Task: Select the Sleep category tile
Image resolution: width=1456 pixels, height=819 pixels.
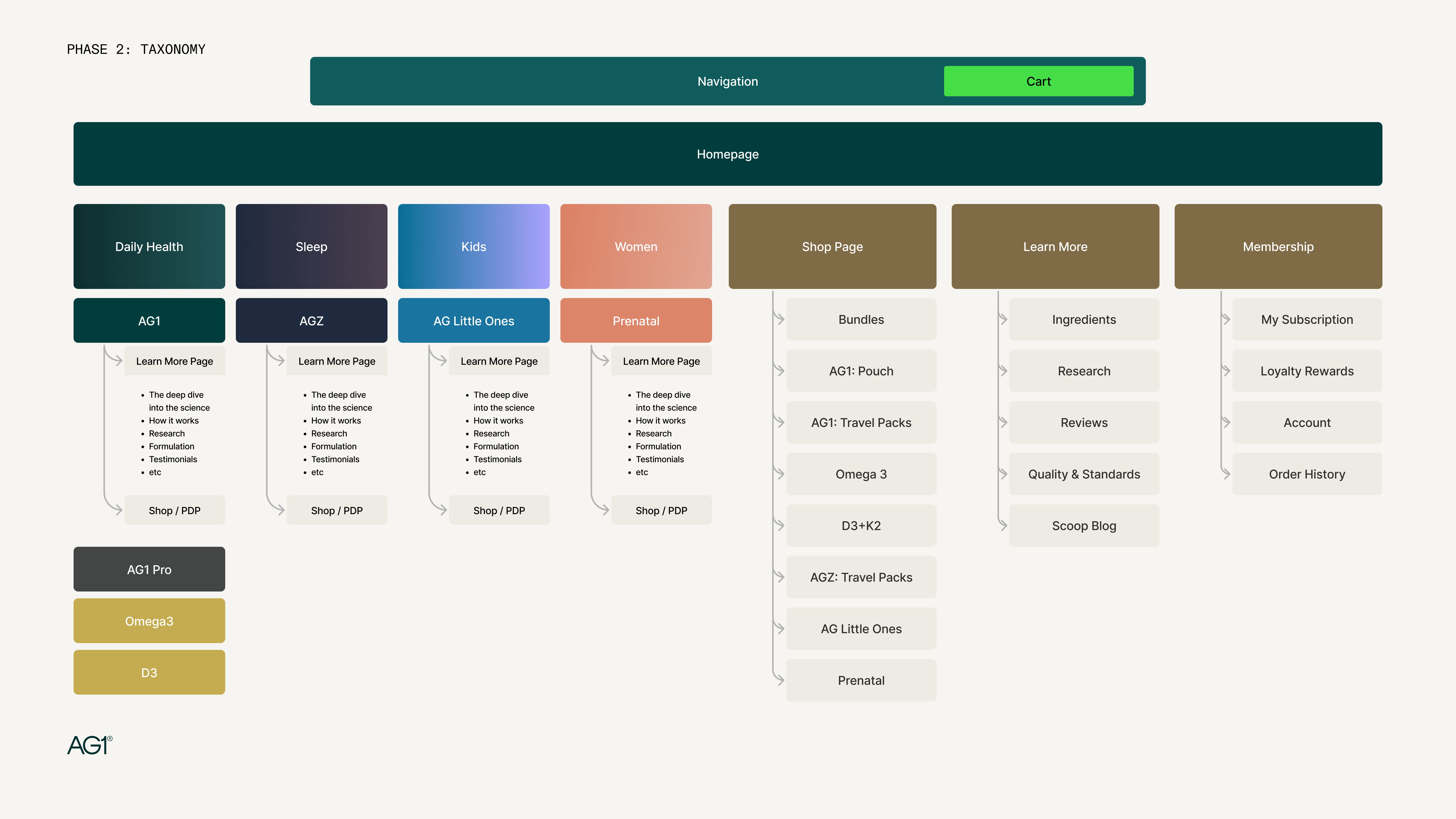Action: [x=311, y=246]
